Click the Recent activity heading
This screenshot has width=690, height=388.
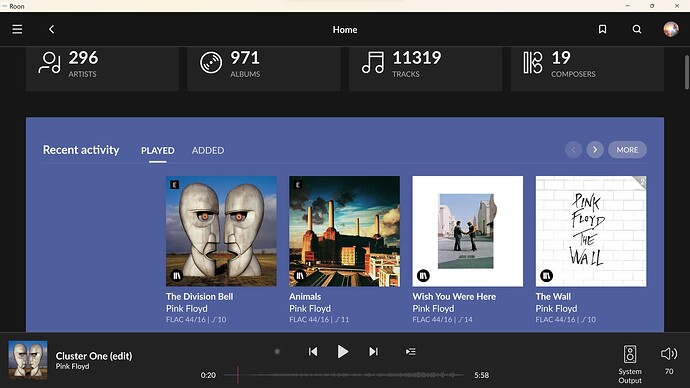pos(81,150)
